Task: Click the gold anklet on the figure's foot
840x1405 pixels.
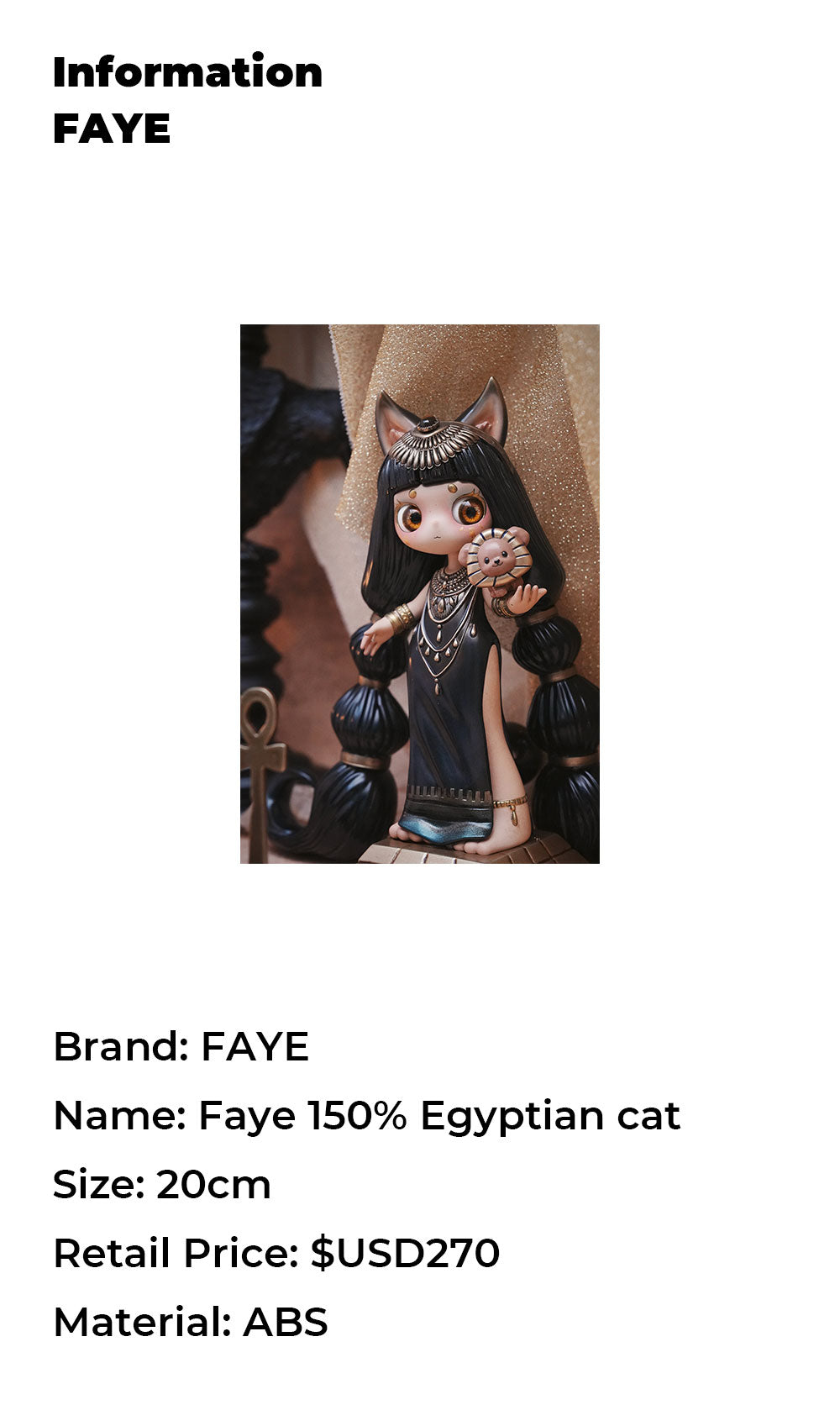Action: [x=511, y=807]
